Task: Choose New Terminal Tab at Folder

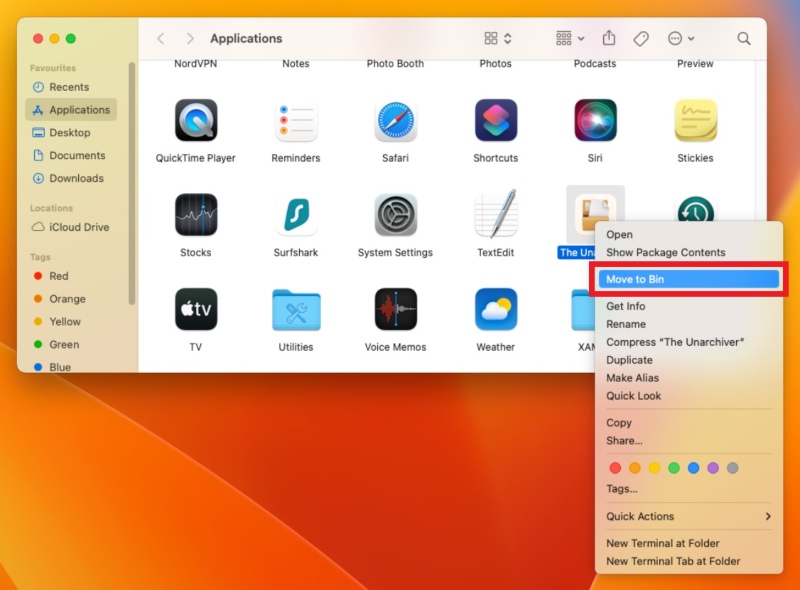Action: coord(688,561)
